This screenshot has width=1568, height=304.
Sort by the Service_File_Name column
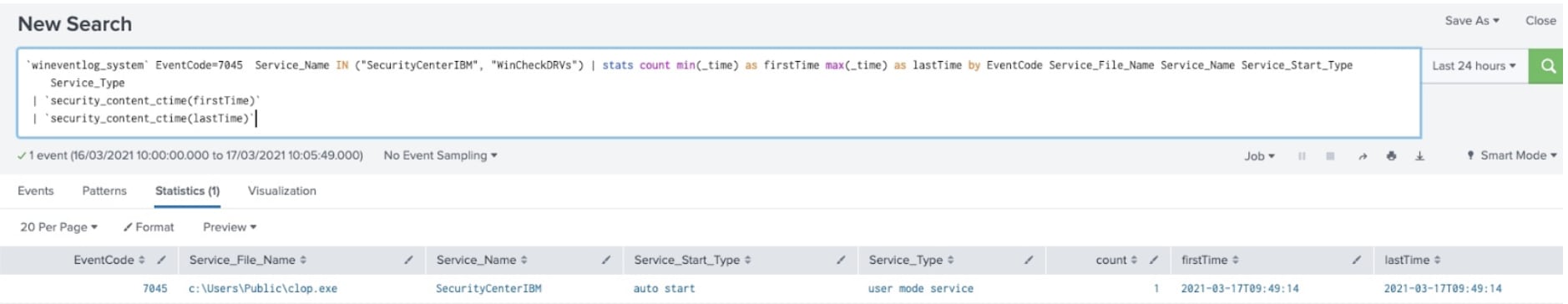248,260
